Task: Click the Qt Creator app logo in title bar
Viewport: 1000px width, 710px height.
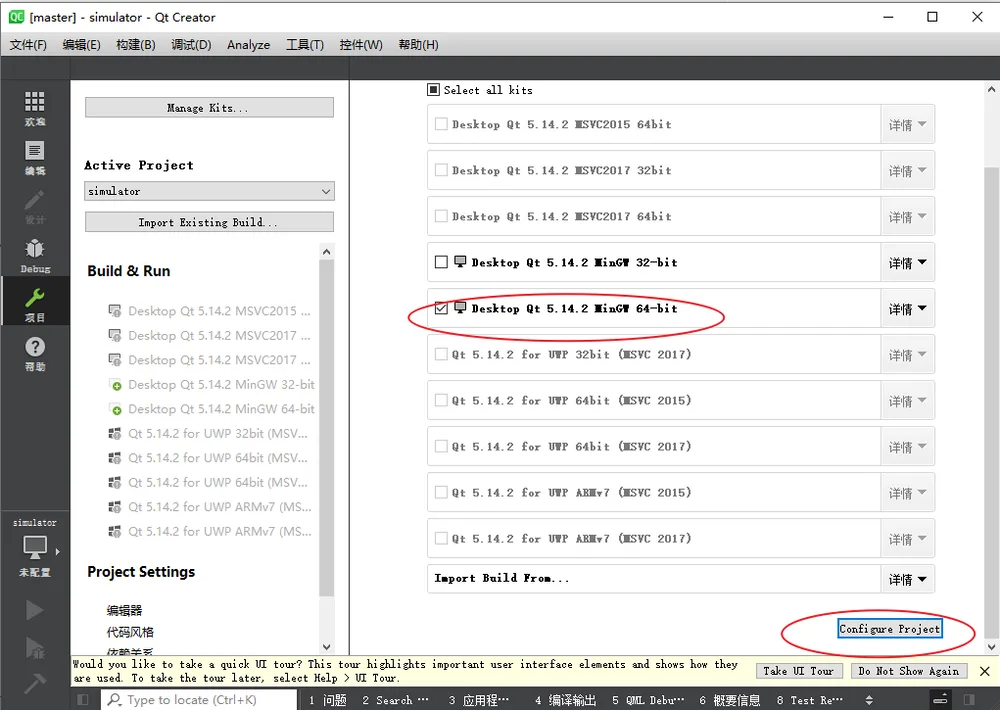Action: (x=17, y=17)
